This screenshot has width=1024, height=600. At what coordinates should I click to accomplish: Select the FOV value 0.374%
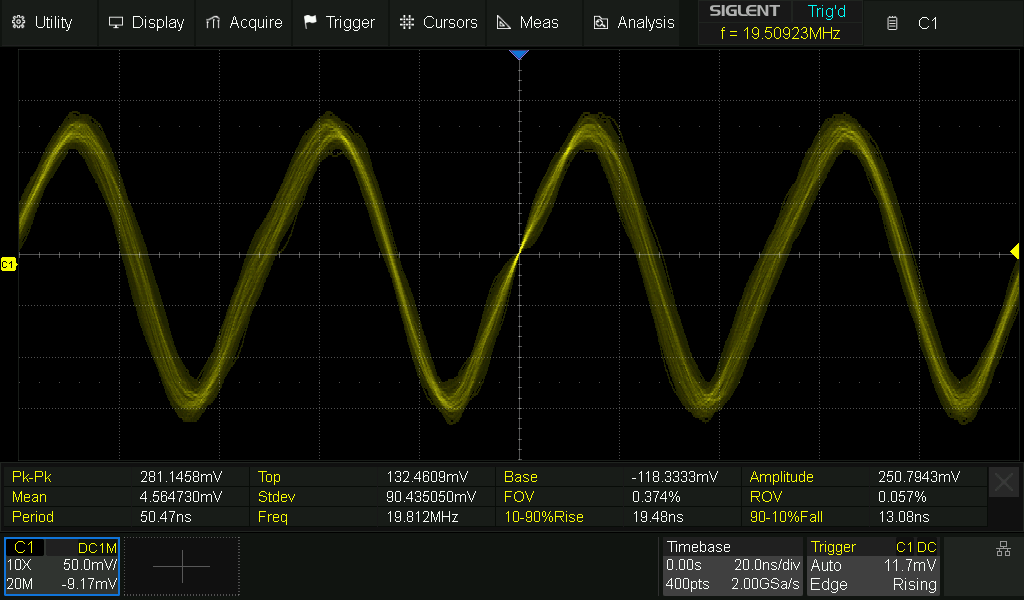pos(656,497)
